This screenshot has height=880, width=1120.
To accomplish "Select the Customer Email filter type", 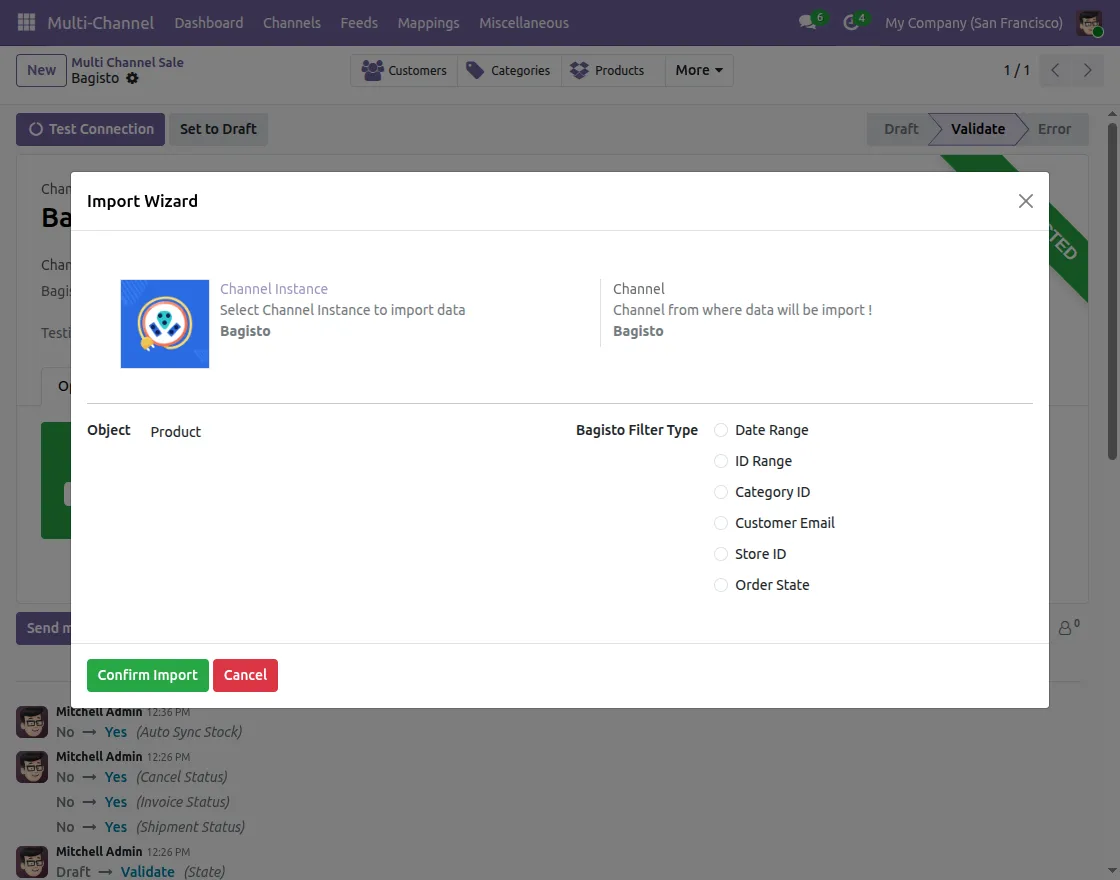I will (721, 523).
